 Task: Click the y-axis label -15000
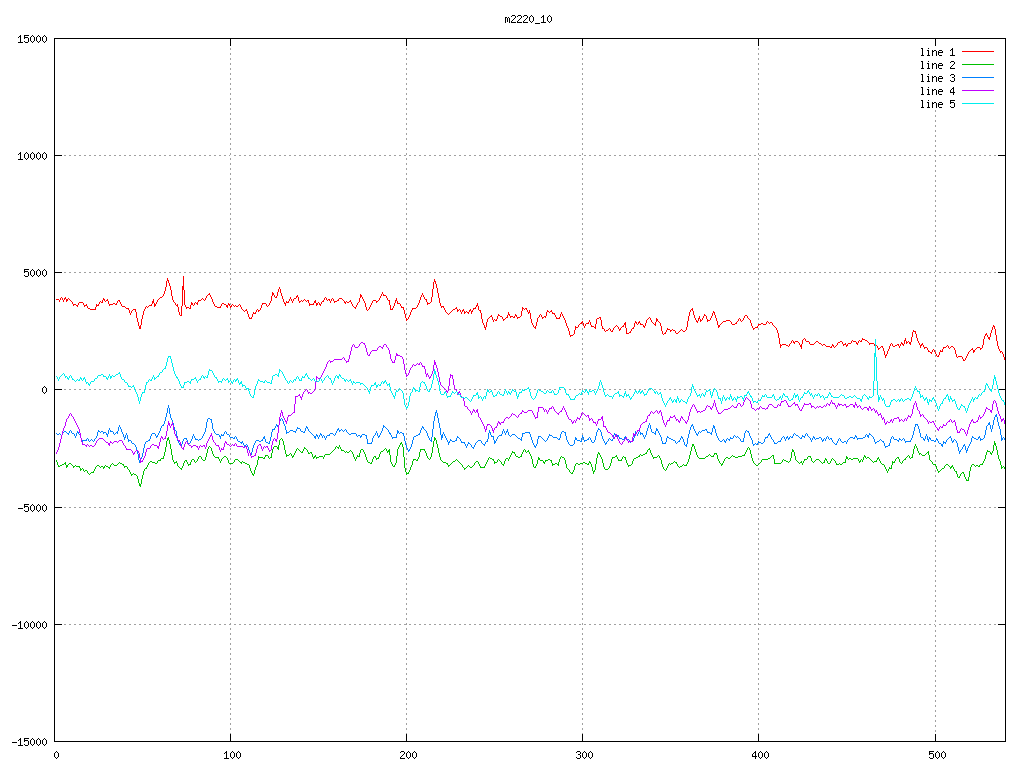(x=30, y=742)
